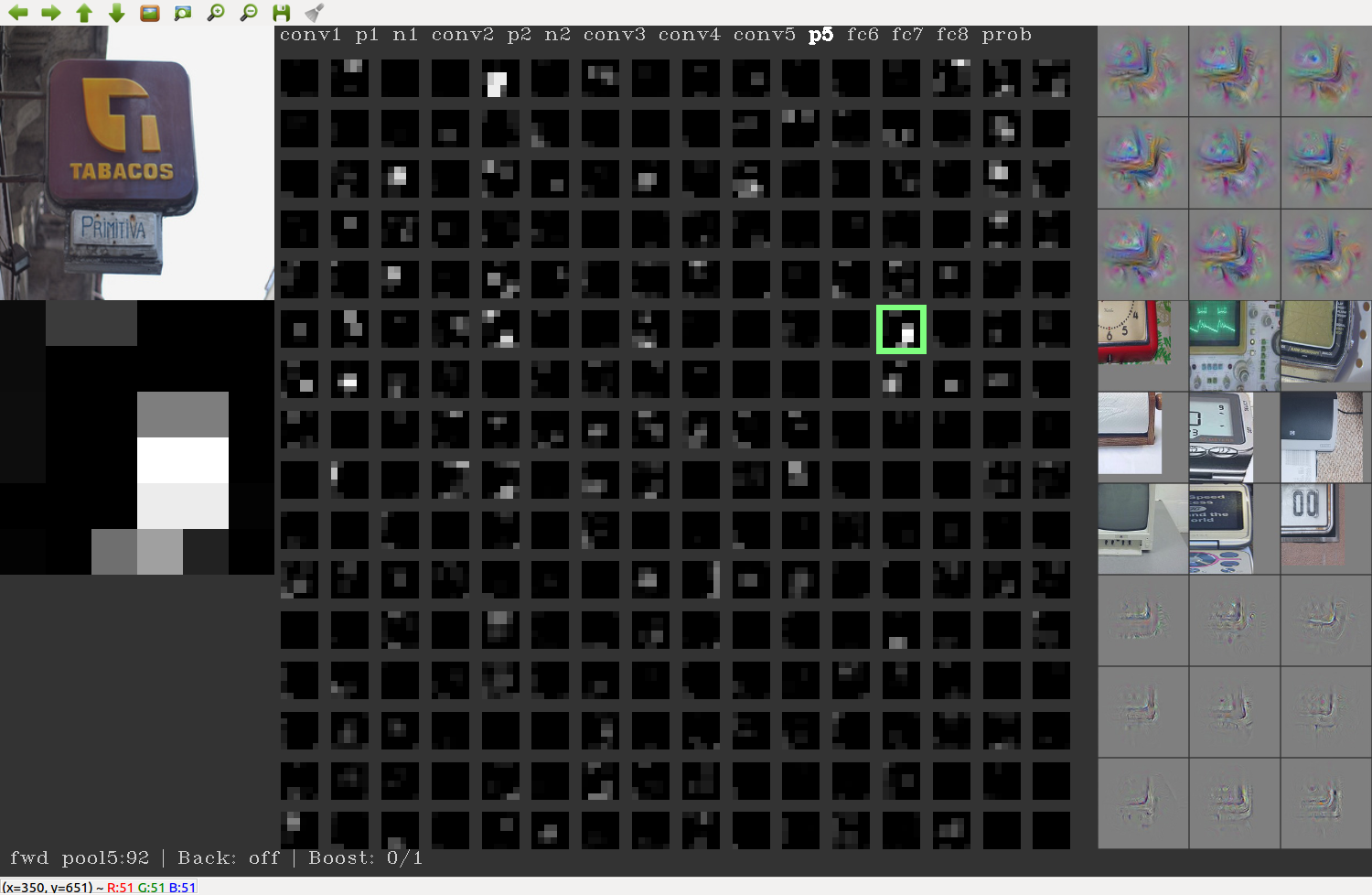Select the zoom-in magnifier icon

(215, 13)
